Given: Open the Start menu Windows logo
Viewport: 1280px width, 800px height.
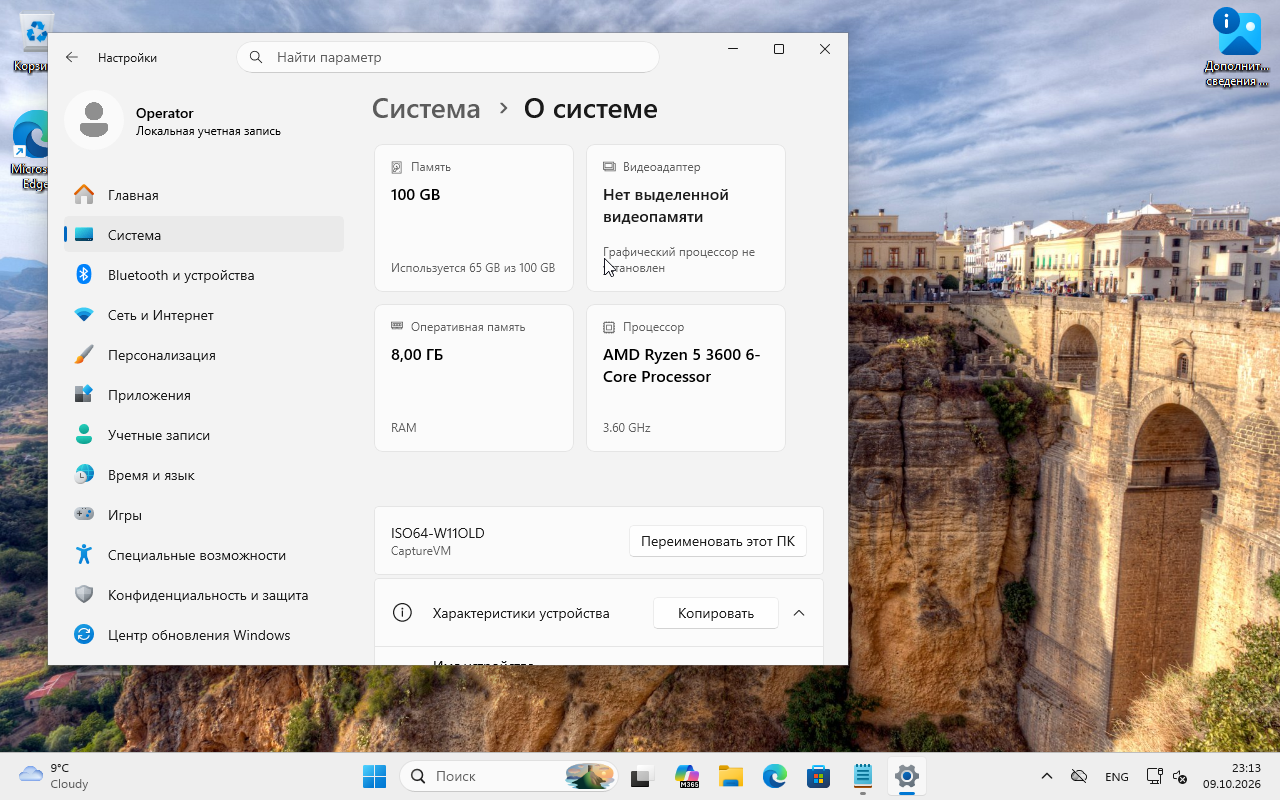Looking at the screenshot, I should pos(374,776).
